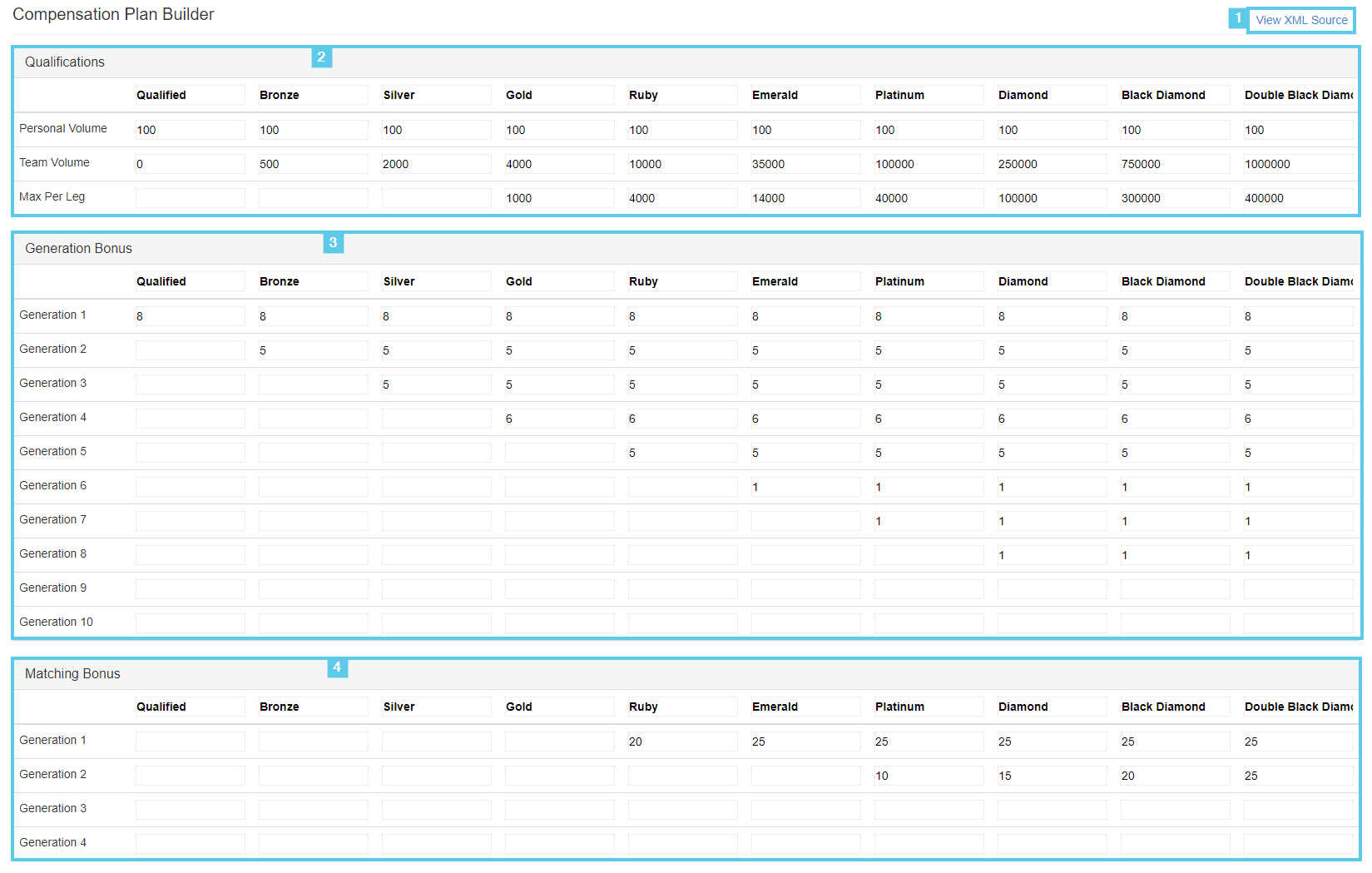Edit Generation Bonus Generation 7 Platinum value
This screenshot has height=873, width=1372.
click(x=929, y=521)
